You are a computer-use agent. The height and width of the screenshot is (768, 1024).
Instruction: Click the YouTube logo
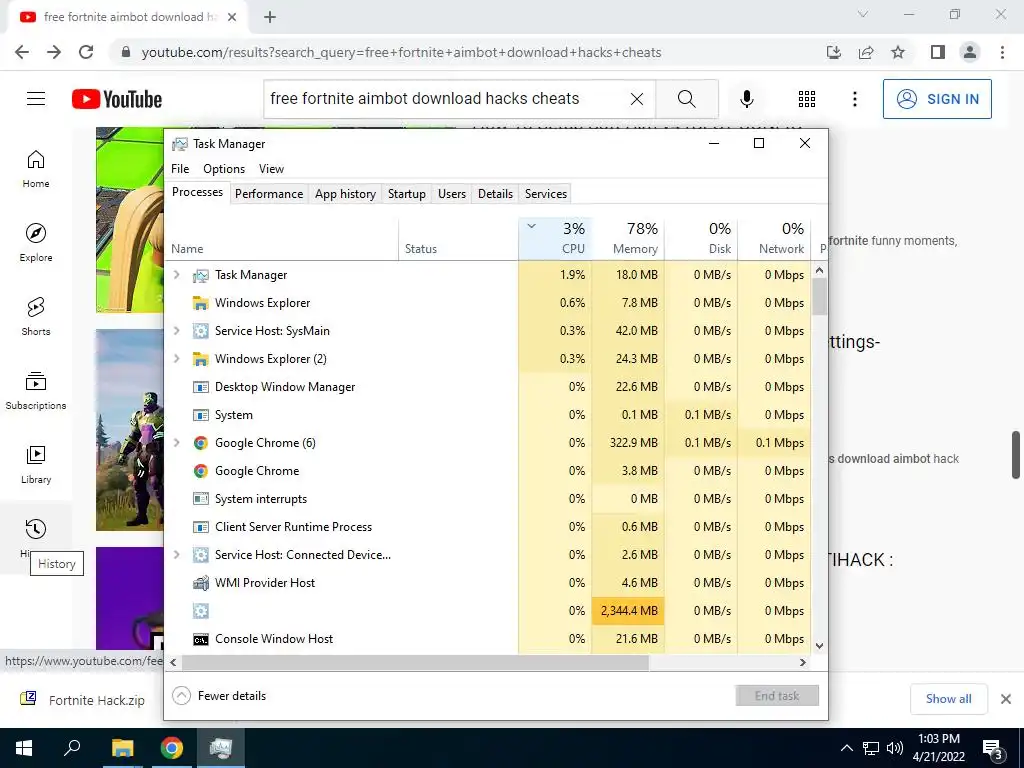pos(117,99)
